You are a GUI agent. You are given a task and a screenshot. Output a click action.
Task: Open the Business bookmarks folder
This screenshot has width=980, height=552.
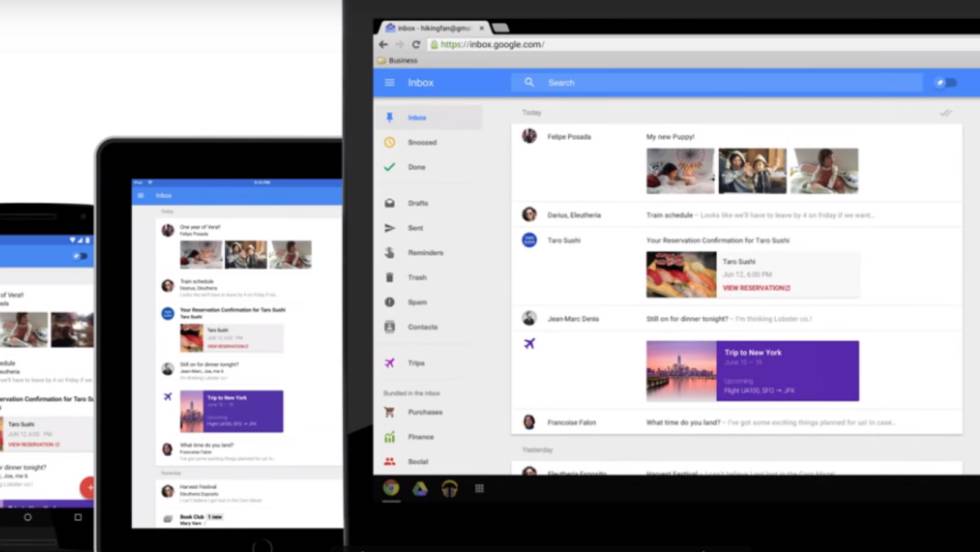tap(398, 61)
